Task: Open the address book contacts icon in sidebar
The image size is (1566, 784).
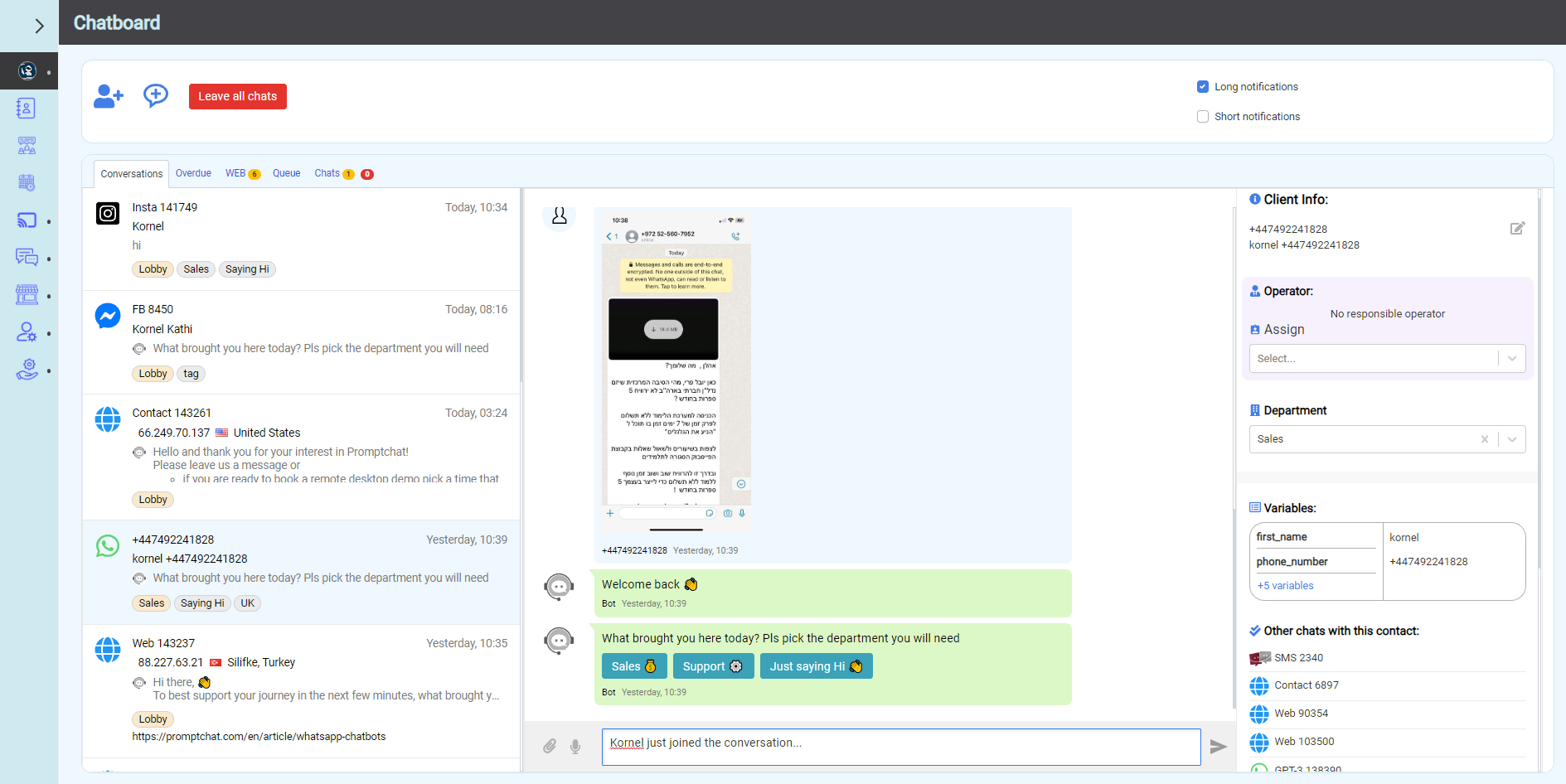Action: (x=27, y=108)
